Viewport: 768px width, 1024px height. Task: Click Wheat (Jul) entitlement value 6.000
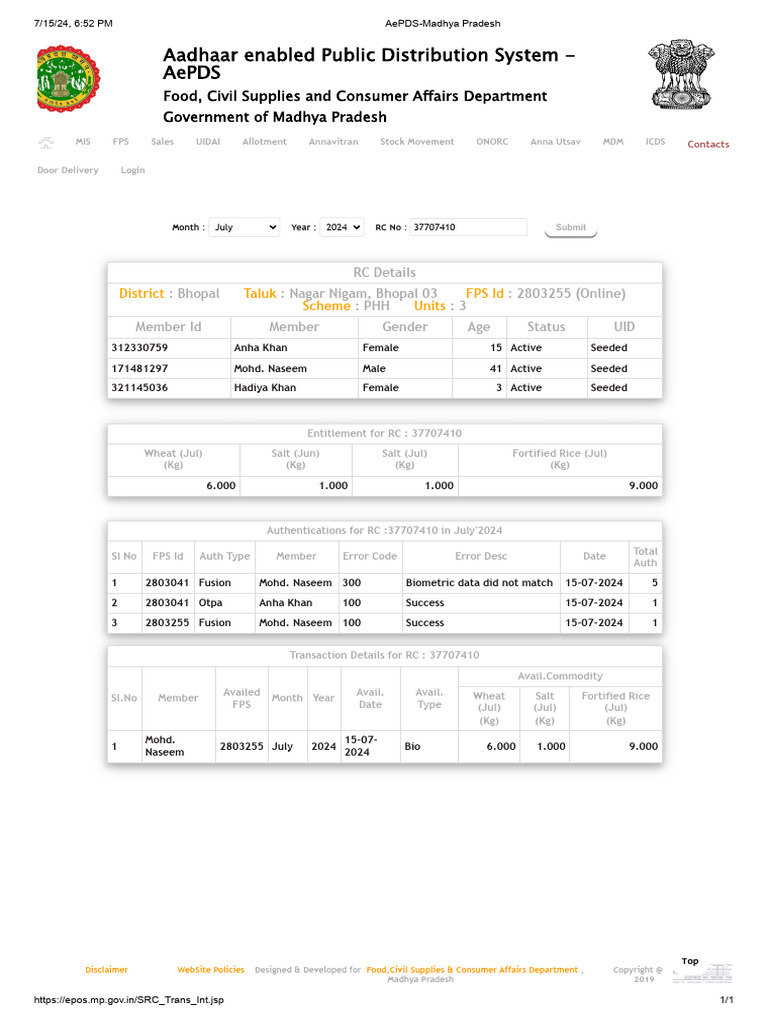221,486
